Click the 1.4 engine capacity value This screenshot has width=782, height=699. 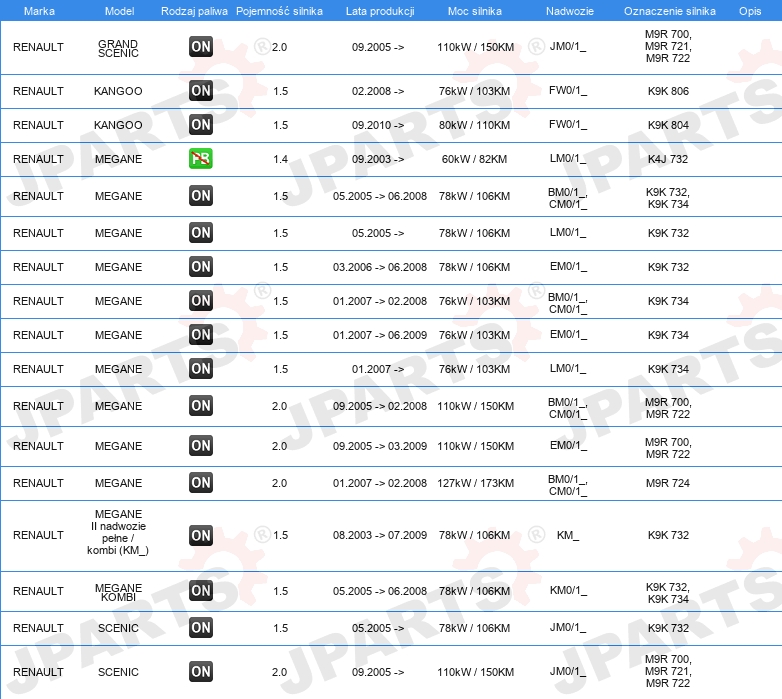click(280, 159)
